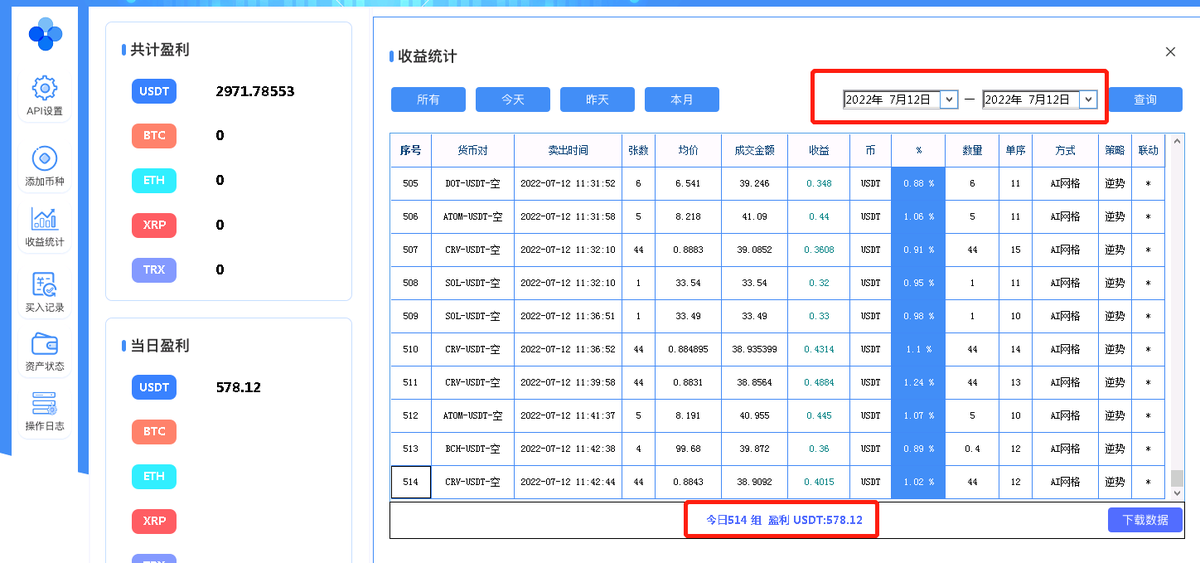Click the TRX tag under 共计盈利
The image size is (1200, 563).
tap(154, 270)
